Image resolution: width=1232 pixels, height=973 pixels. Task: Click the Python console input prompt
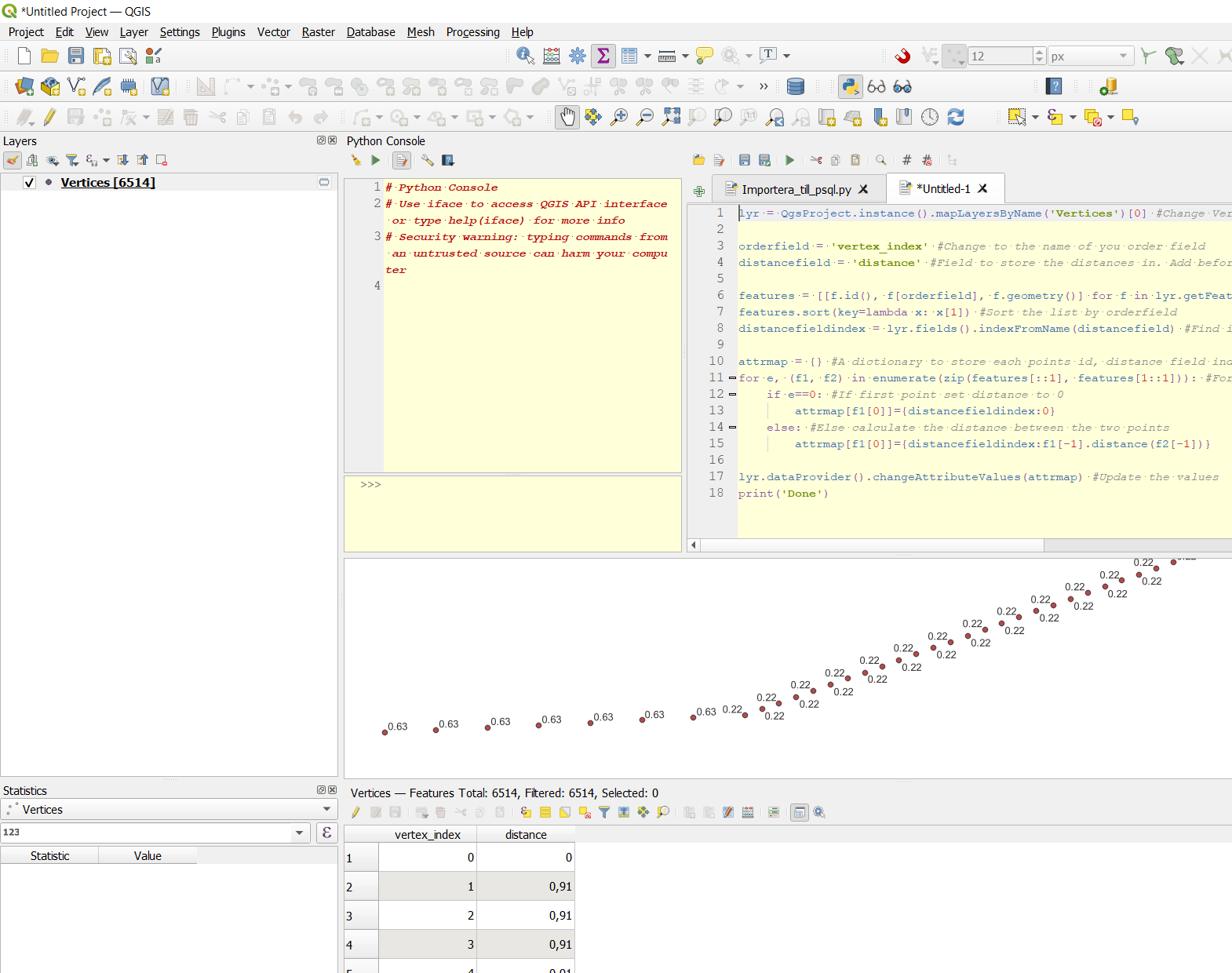point(512,514)
